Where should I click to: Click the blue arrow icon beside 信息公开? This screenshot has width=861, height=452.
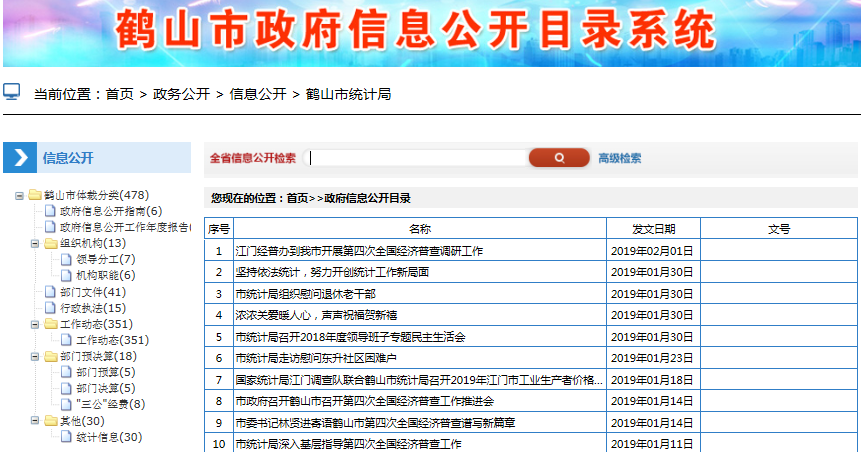click(21, 157)
